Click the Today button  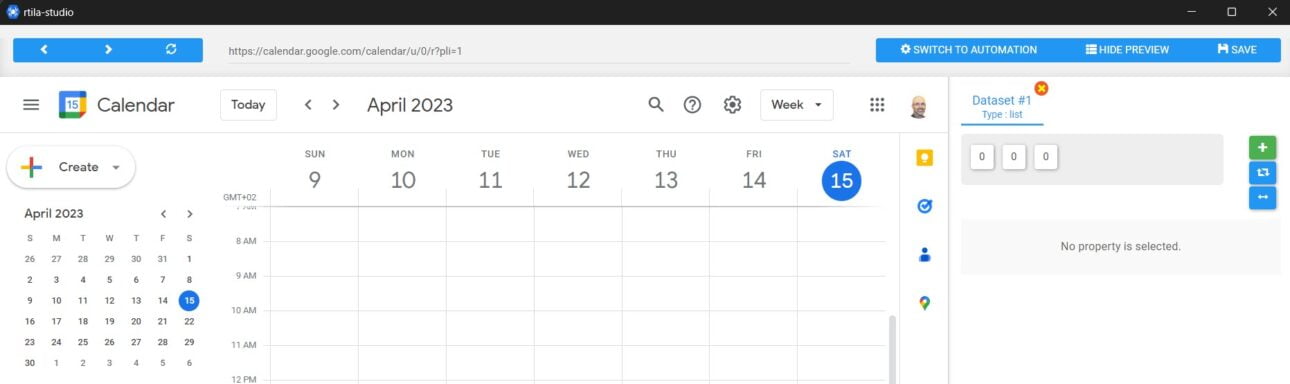tap(248, 104)
